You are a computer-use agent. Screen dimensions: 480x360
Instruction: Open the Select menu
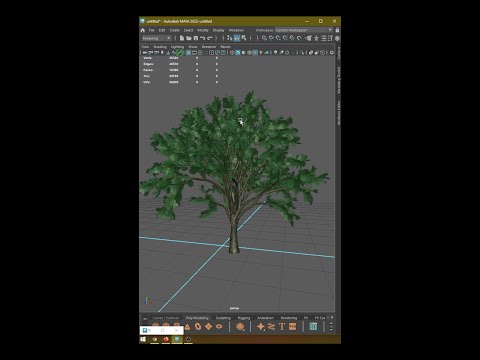click(x=188, y=30)
